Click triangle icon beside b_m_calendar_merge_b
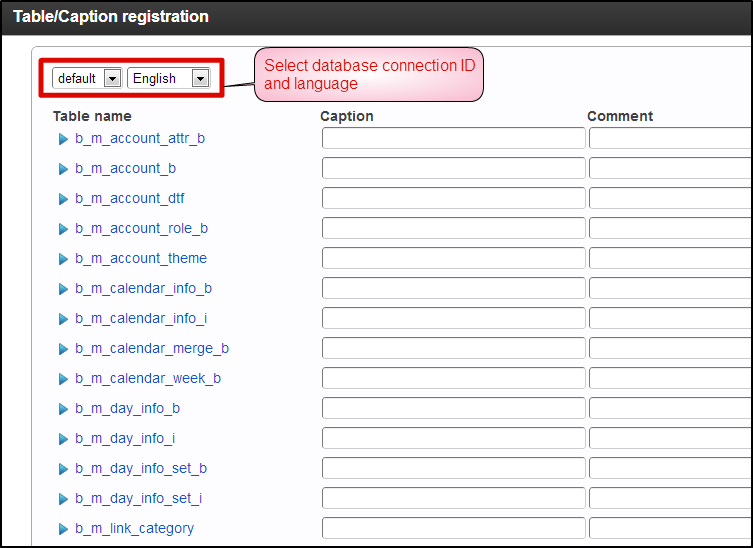This screenshot has width=753, height=548. coord(63,349)
